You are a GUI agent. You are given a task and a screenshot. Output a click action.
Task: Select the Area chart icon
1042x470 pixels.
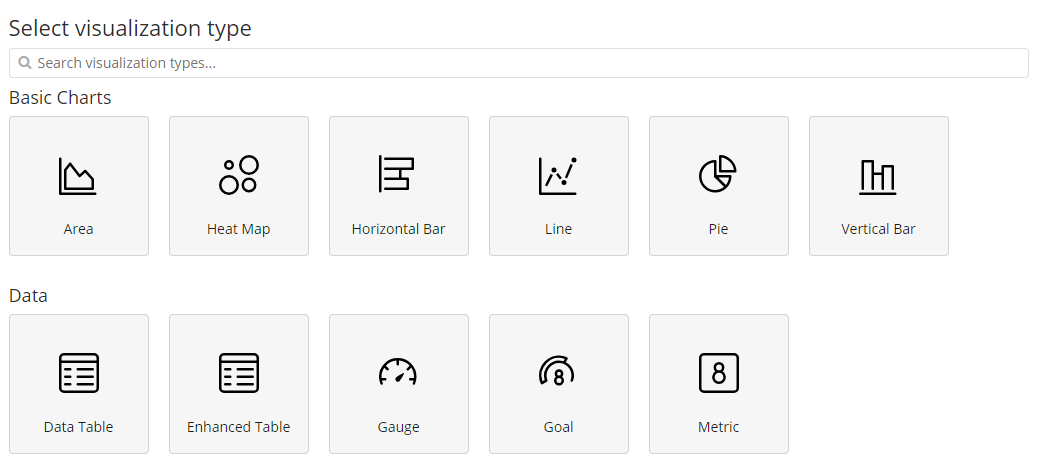pos(78,176)
